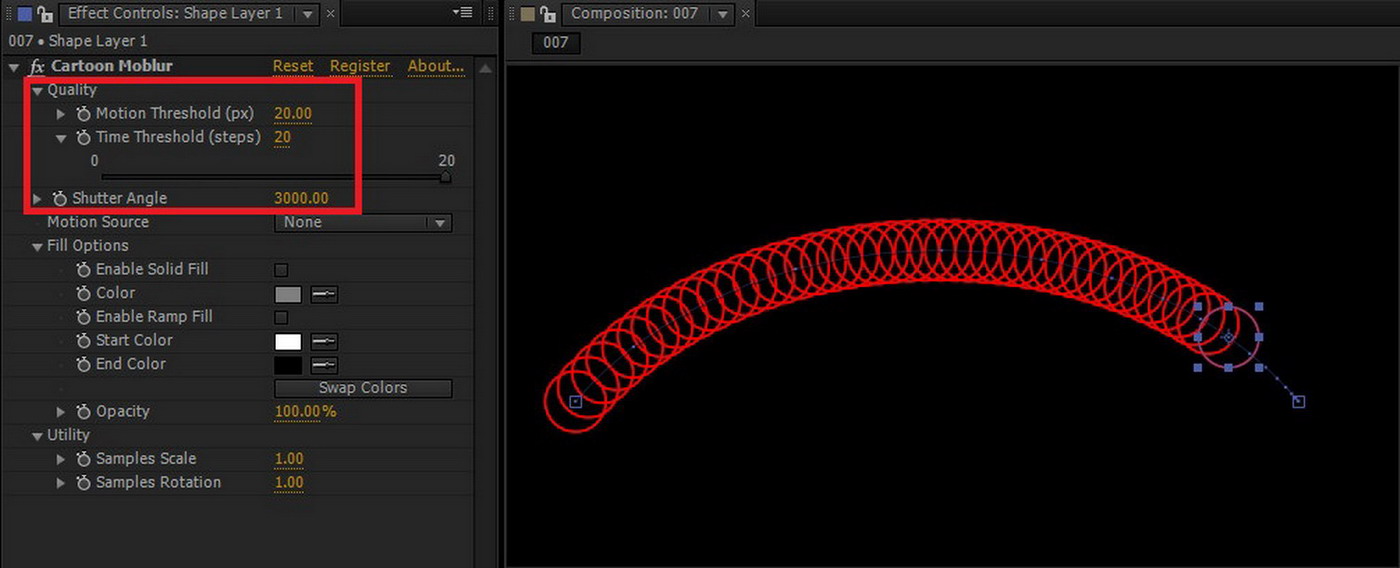1400x568 pixels.
Task: Collapse the Fill Options group
Action: click(x=37, y=246)
